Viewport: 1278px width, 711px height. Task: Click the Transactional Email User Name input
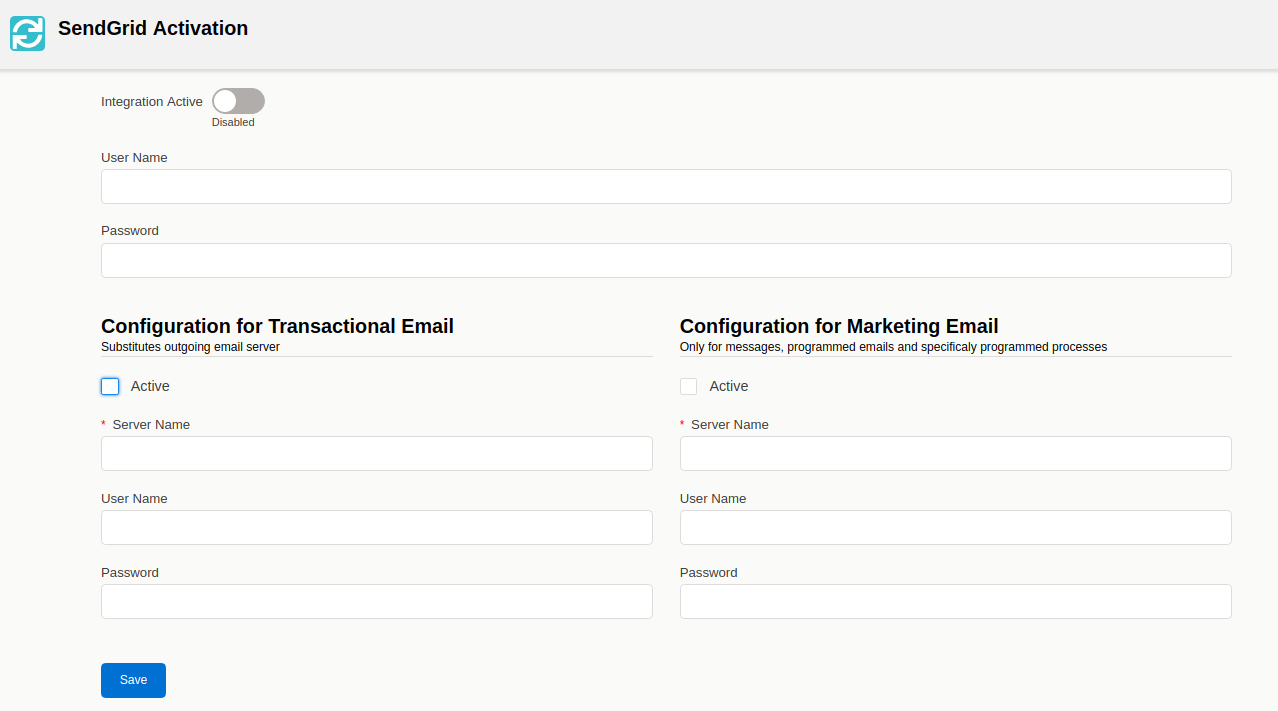[376, 528]
